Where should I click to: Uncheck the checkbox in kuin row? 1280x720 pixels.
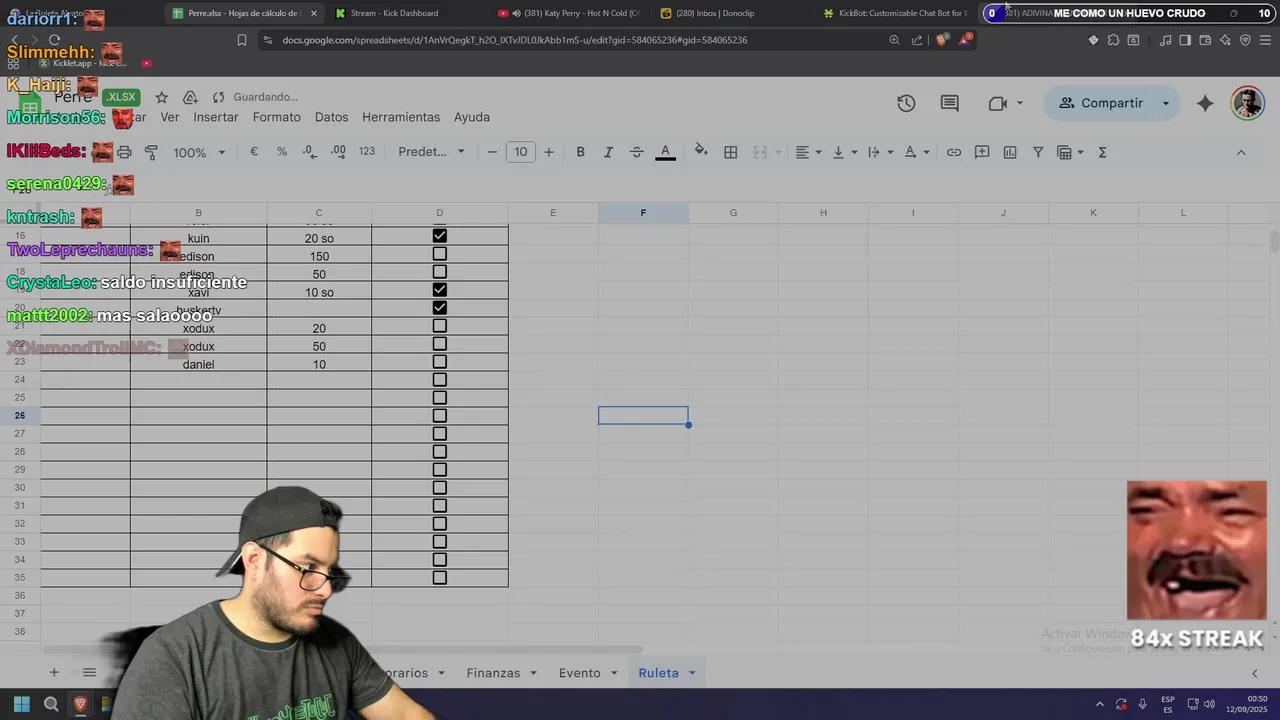tap(440, 236)
